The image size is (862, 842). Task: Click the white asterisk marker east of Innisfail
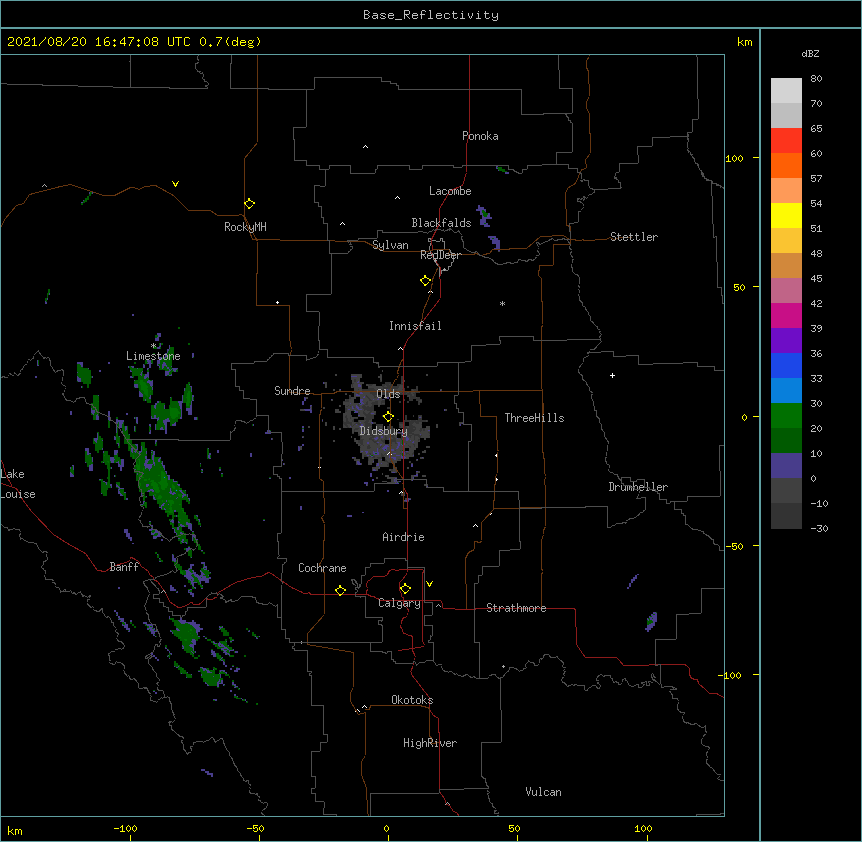point(502,303)
